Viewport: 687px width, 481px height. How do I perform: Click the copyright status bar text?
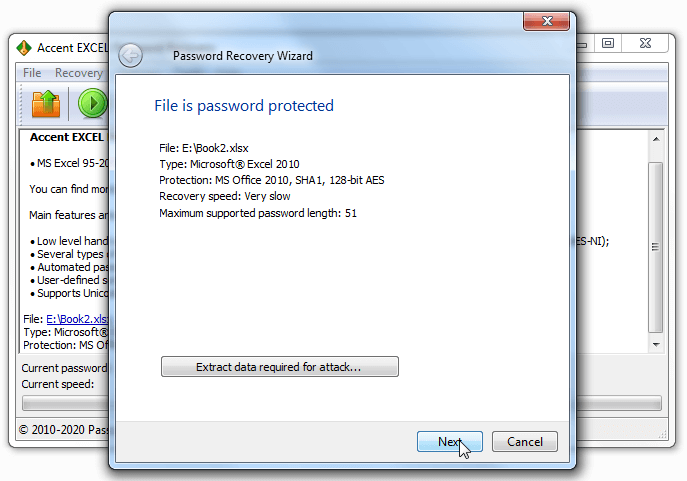pyautogui.click(x=64, y=430)
